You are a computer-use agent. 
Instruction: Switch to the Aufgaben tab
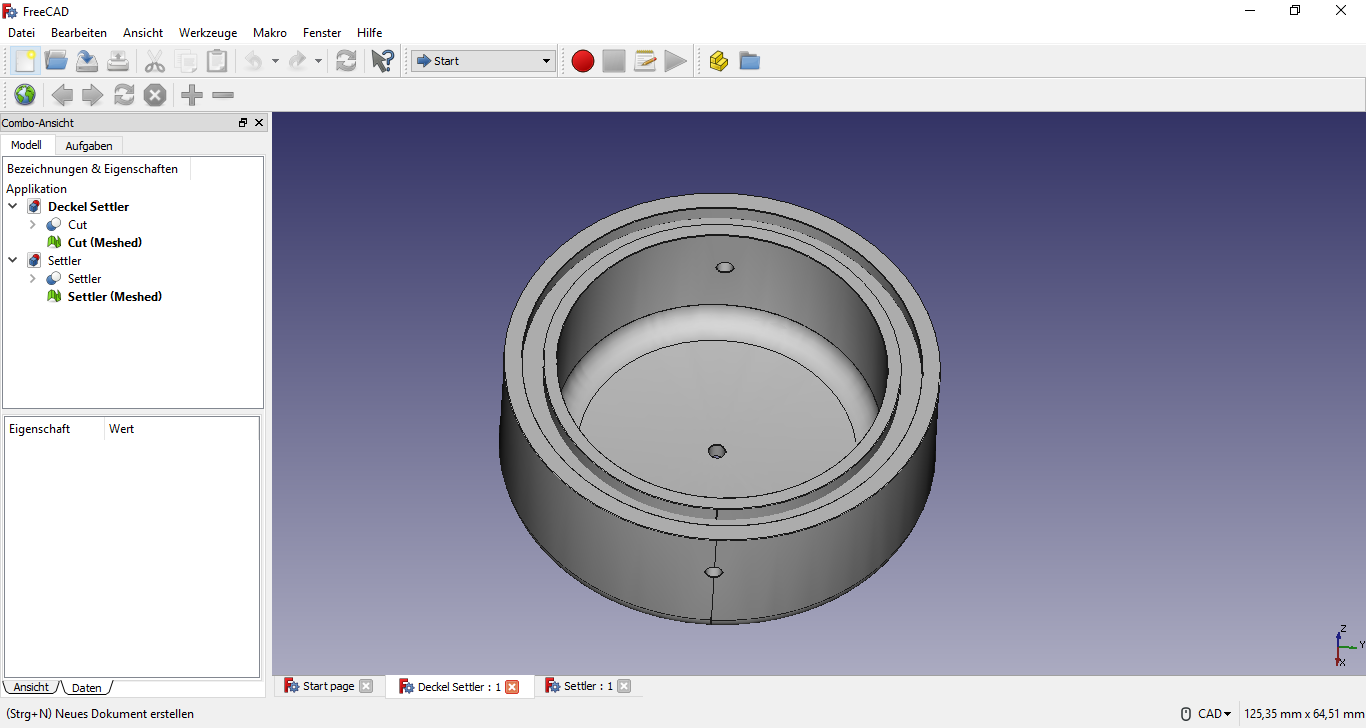point(89,146)
